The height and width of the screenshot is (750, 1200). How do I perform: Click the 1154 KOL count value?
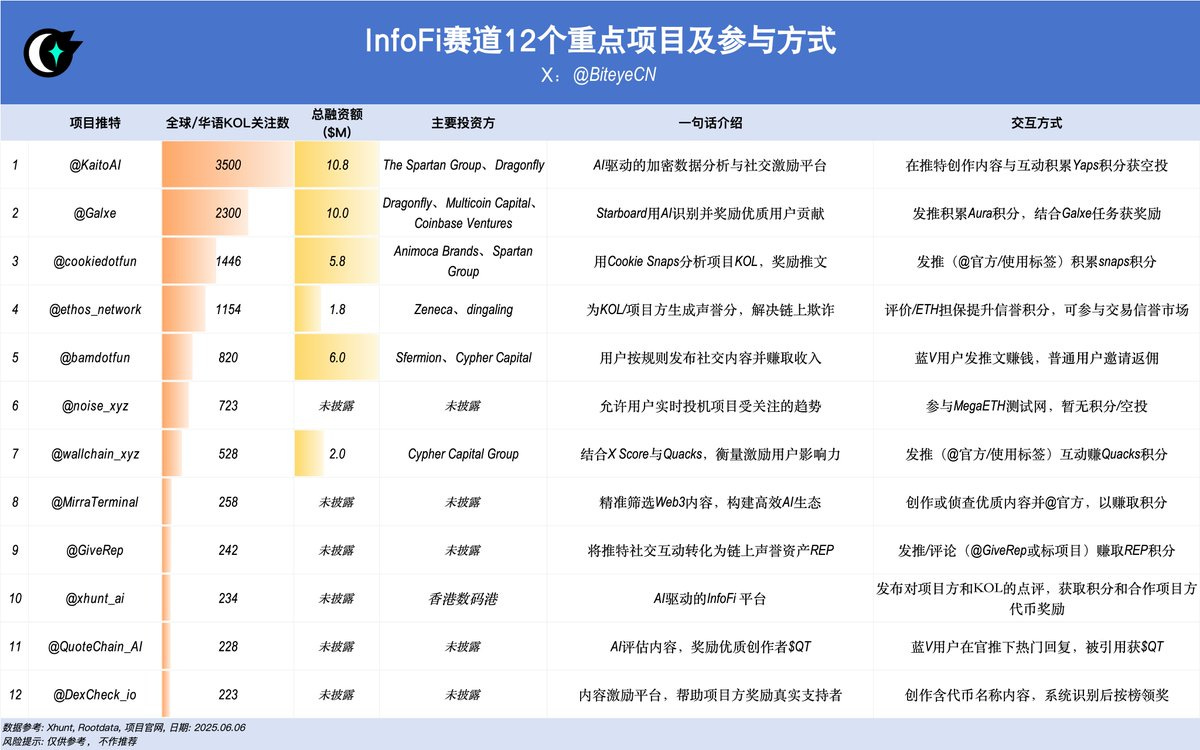click(227, 309)
